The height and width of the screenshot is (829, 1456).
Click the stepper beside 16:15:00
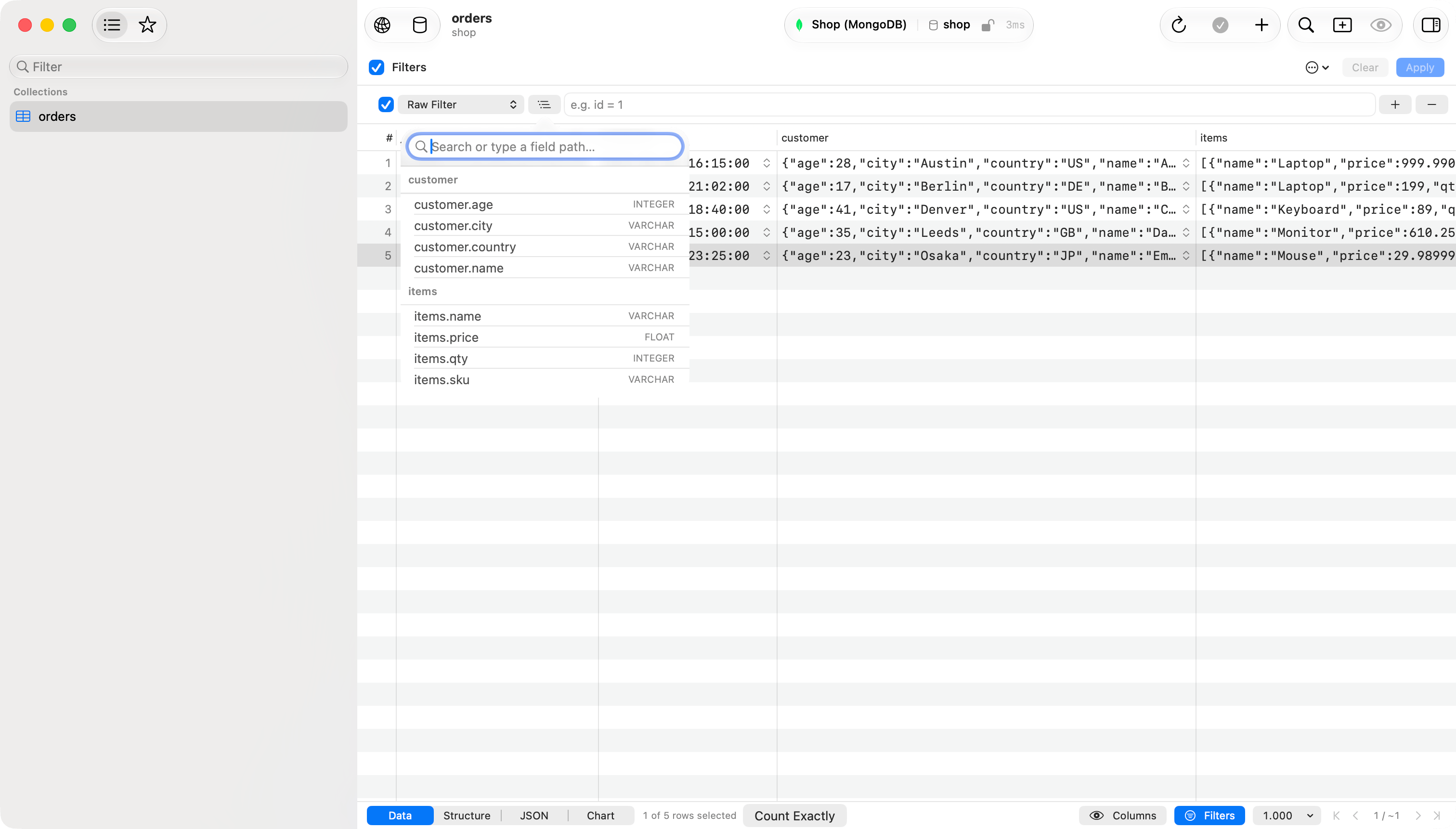(767, 163)
